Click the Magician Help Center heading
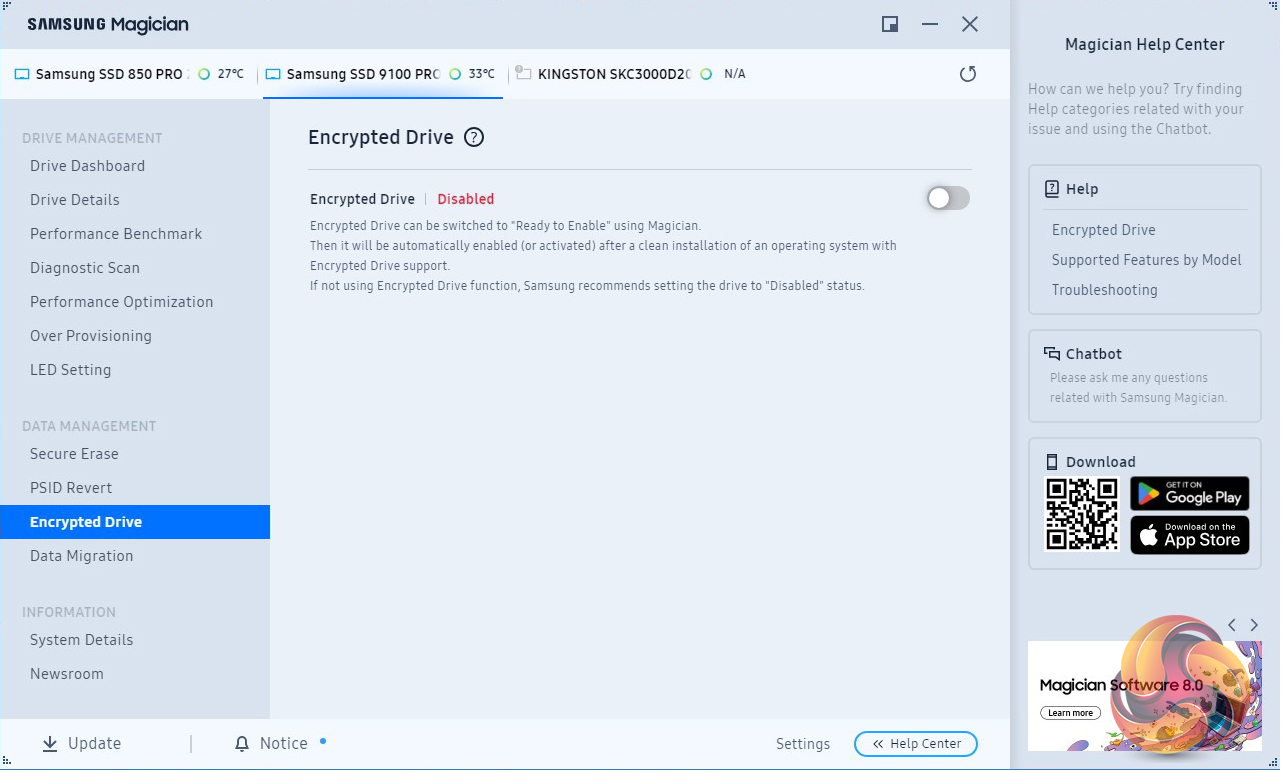1282x773 pixels. [1145, 44]
